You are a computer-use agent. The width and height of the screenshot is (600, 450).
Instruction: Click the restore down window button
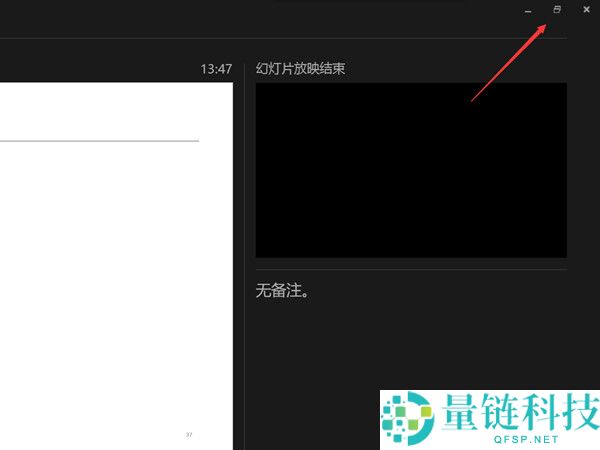tap(557, 10)
